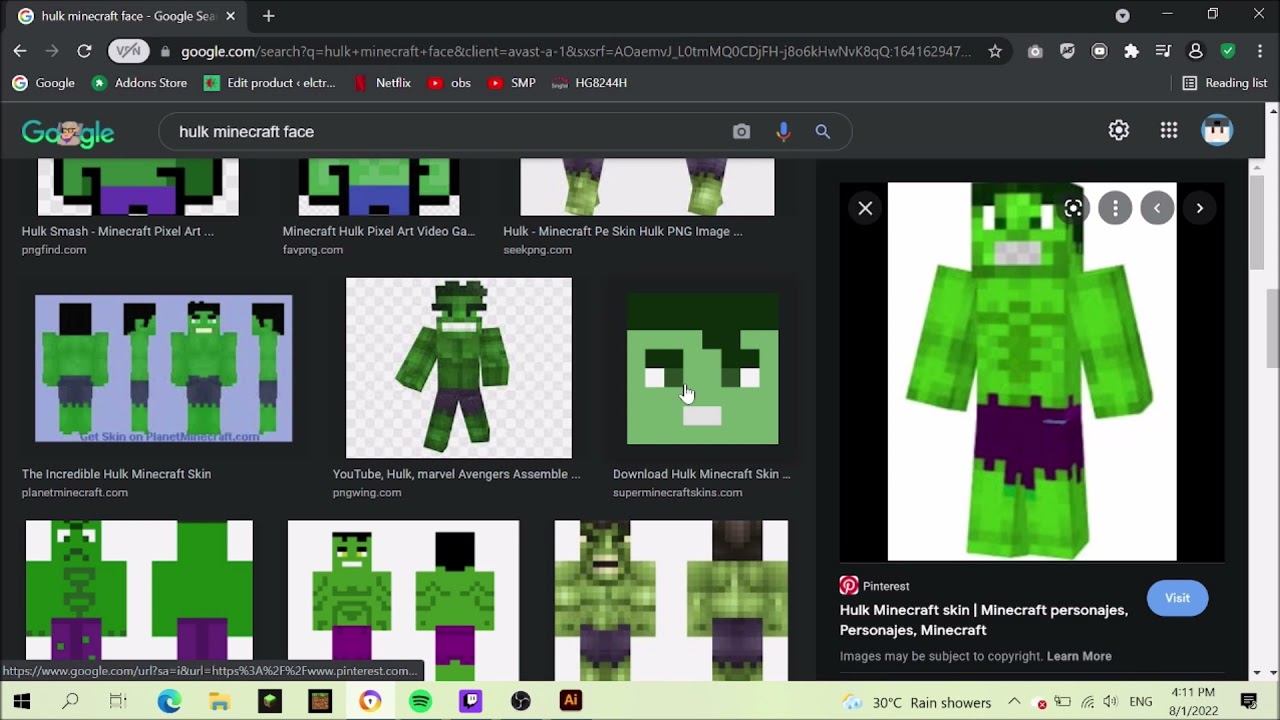Screen dimensions: 1280x720
Task: Open weather 30°C Rain showers widget
Action: [917, 702]
